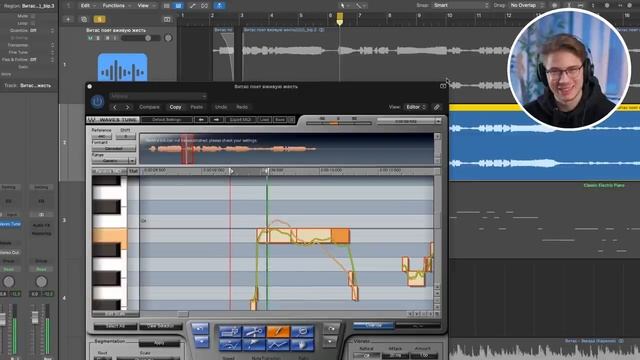Click the blue undo arrow button
This screenshot has width=640, height=360.
pyautogui.click(x=200, y=329)
